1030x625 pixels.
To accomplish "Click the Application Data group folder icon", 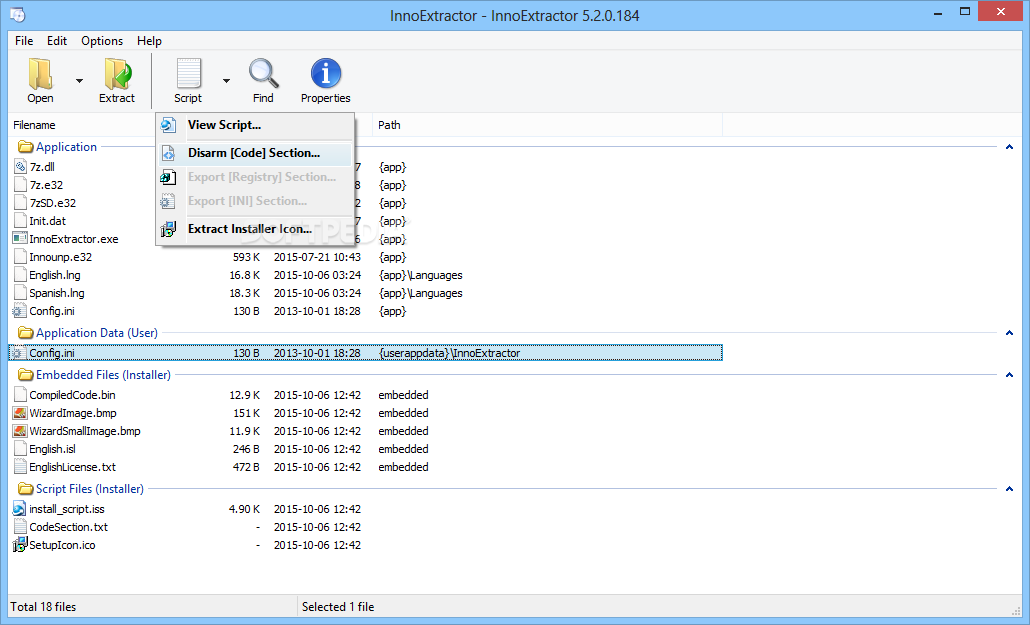I will click(x=26, y=333).
